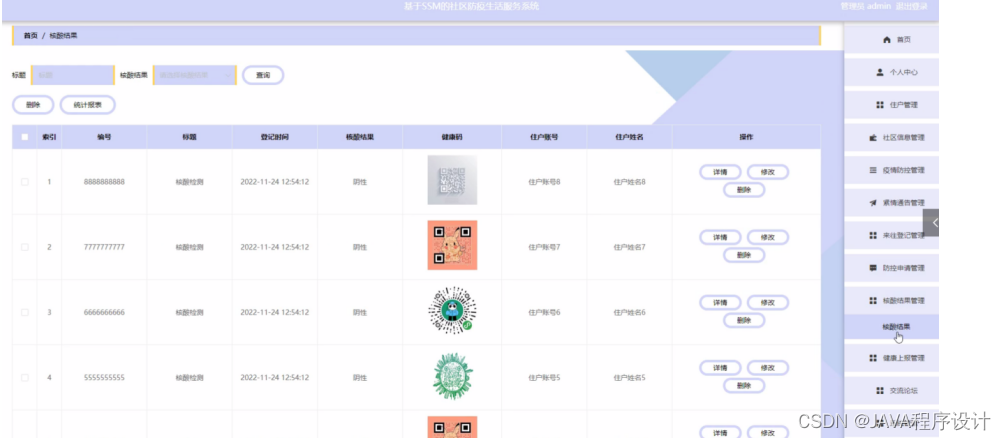Open row 1 gray health code image
This screenshot has width=1006, height=440.
click(452, 180)
